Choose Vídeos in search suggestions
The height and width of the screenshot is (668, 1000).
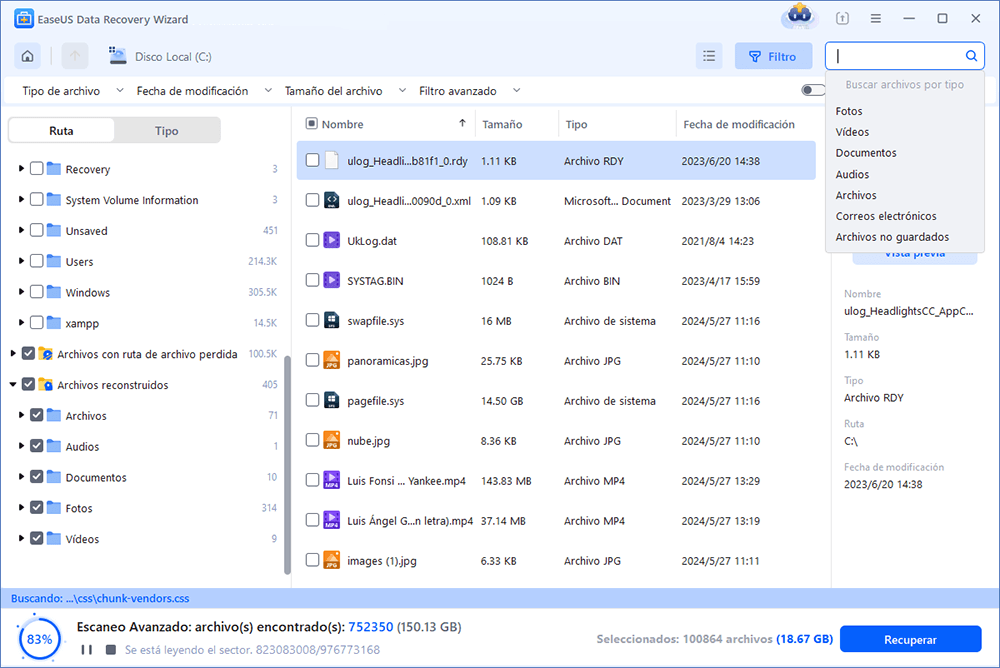click(852, 132)
